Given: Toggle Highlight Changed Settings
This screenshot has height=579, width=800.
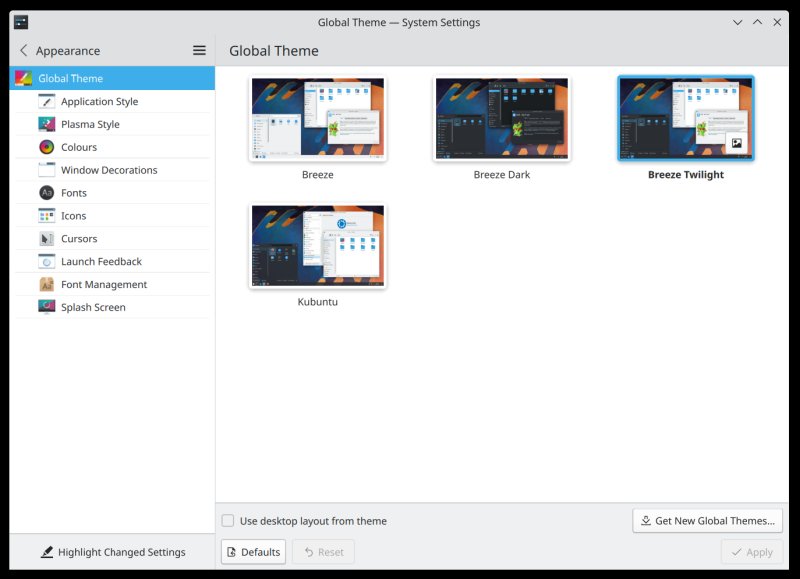Looking at the screenshot, I should tap(113, 552).
